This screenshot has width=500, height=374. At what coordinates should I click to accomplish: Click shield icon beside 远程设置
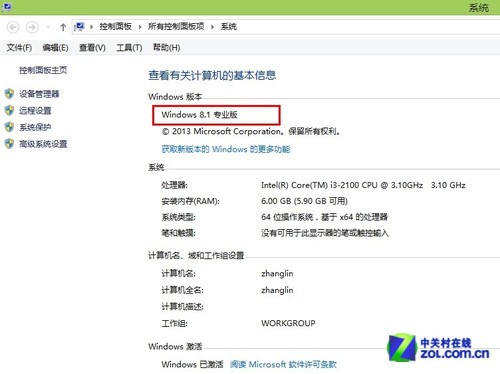(x=9, y=110)
